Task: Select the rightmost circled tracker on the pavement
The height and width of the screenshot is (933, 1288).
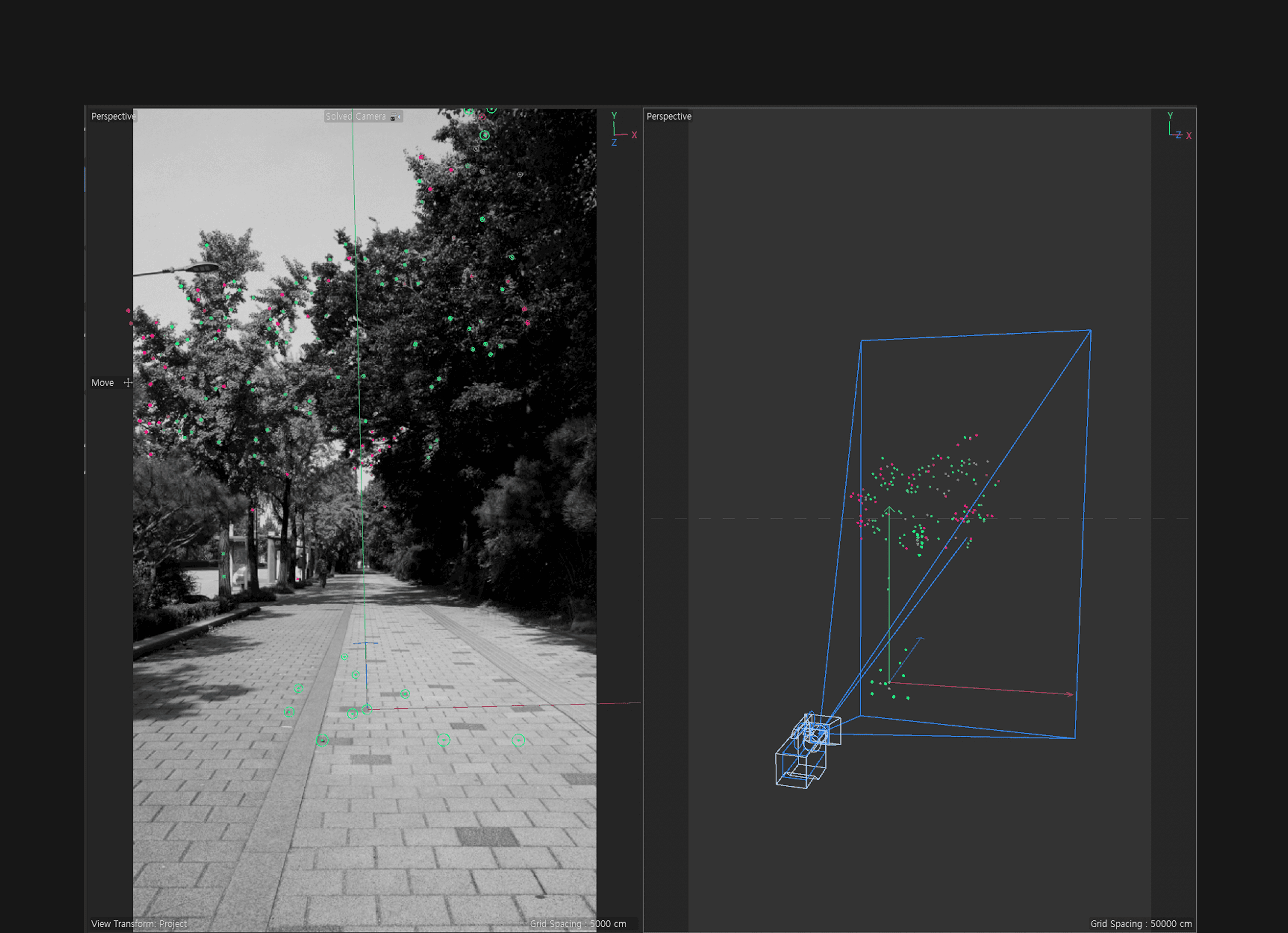Action: [518, 740]
